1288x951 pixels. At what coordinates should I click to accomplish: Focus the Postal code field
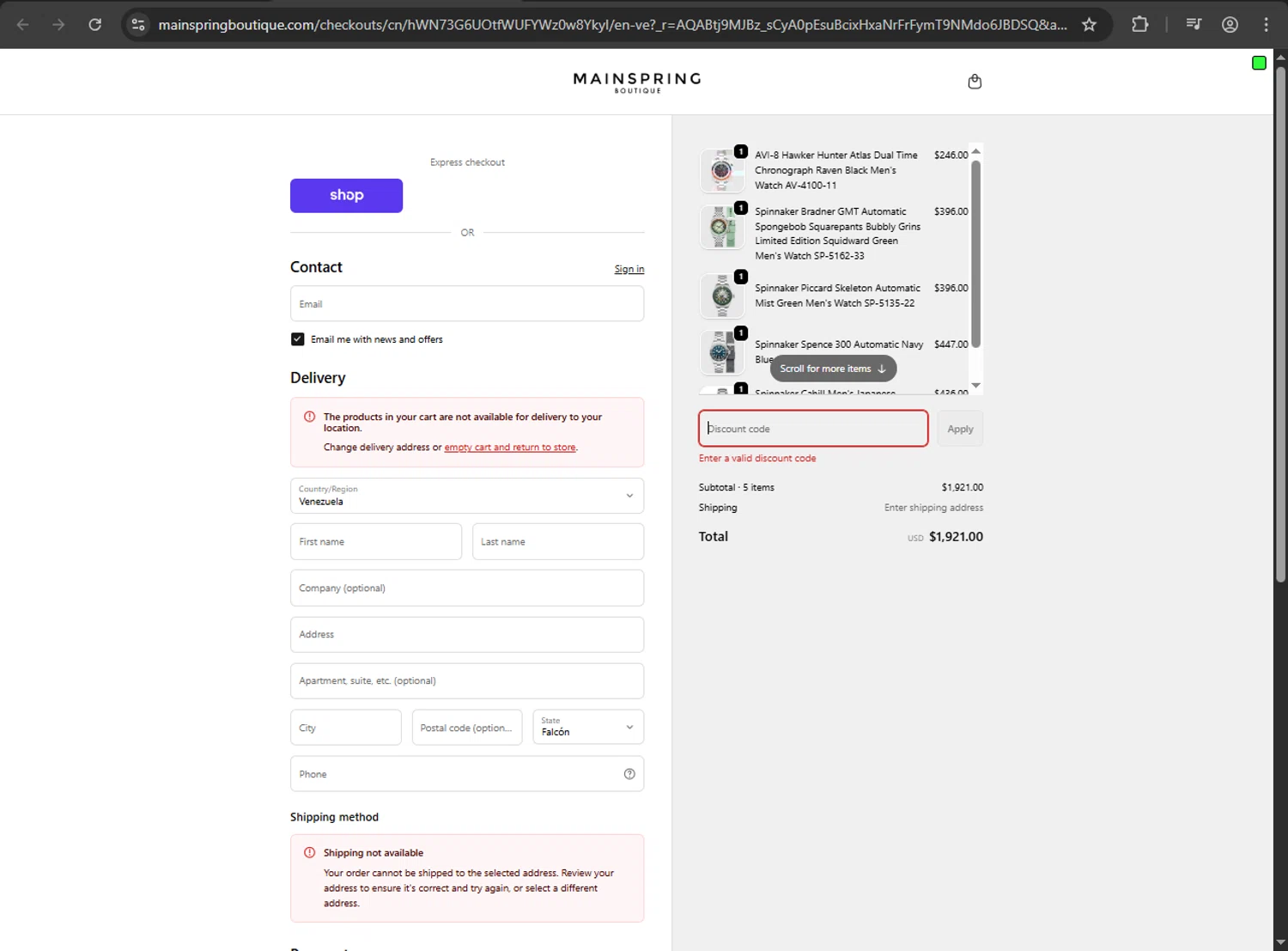click(x=467, y=727)
